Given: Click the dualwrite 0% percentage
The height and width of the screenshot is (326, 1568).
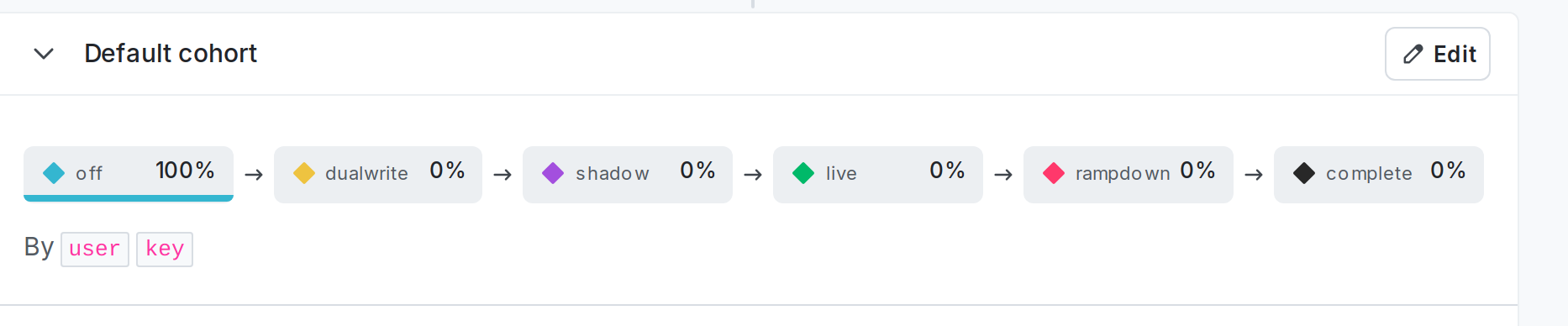Looking at the screenshot, I should click(447, 171).
